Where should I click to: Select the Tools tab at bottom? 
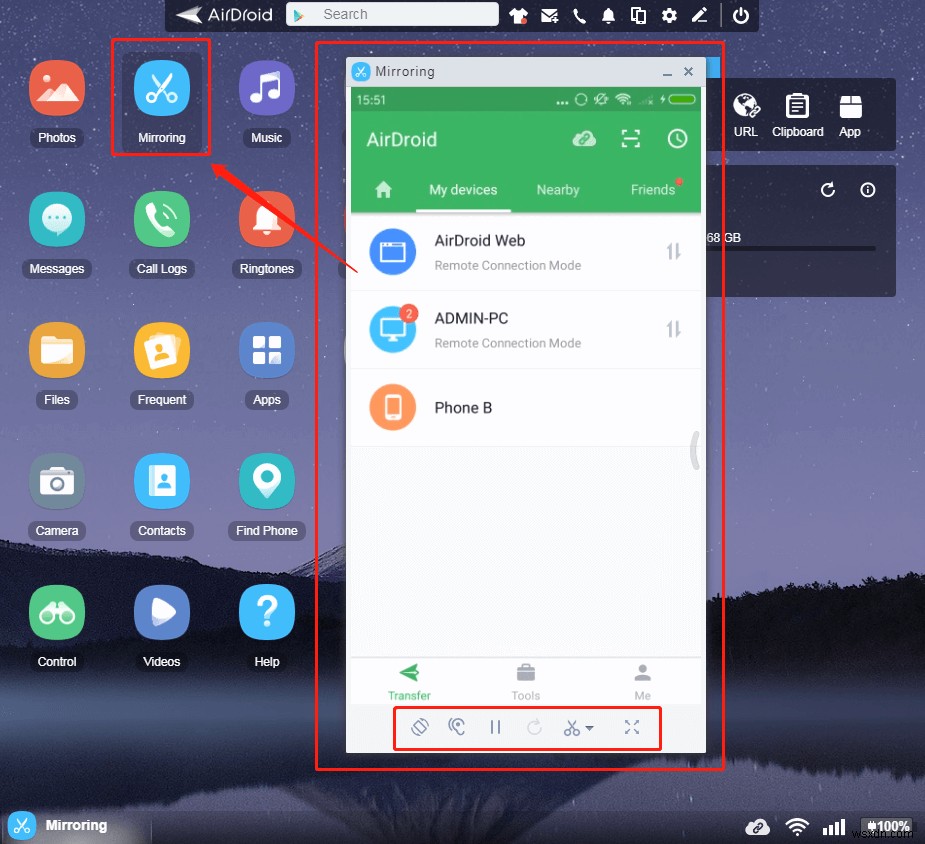(525, 680)
